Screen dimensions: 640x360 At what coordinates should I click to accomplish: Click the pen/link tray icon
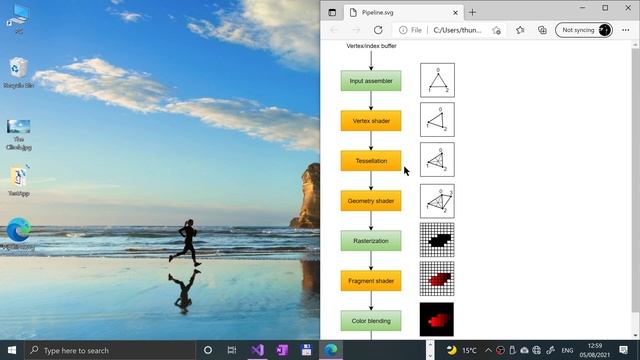551,350
